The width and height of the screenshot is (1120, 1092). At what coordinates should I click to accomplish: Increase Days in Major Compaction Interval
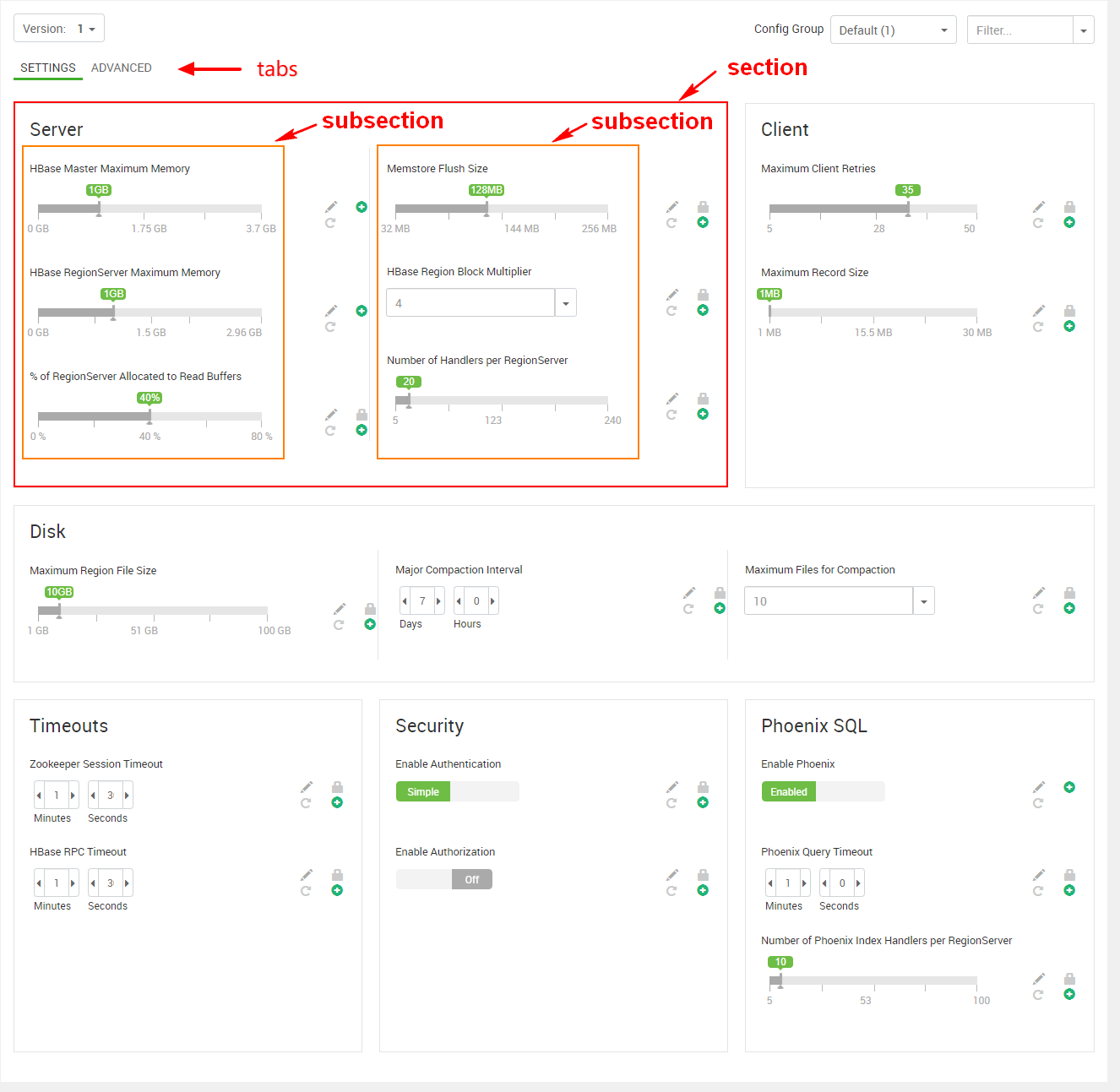tap(438, 601)
